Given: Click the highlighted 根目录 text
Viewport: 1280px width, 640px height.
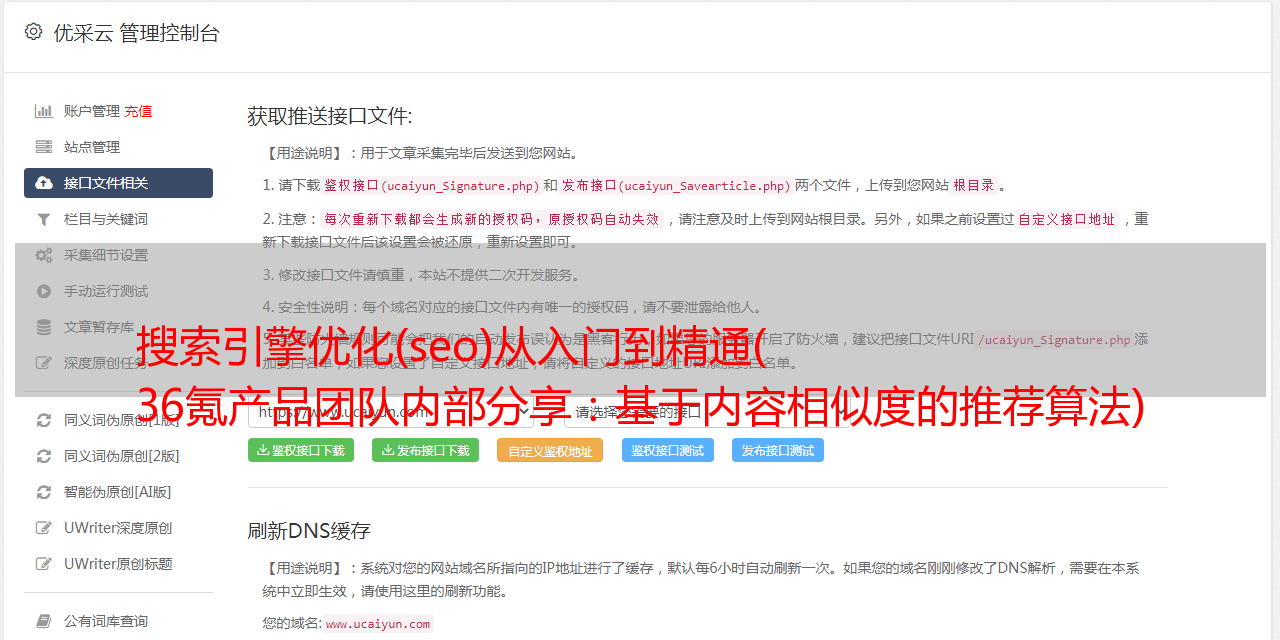Looking at the screenshot, I should click(x=974, y=185).
